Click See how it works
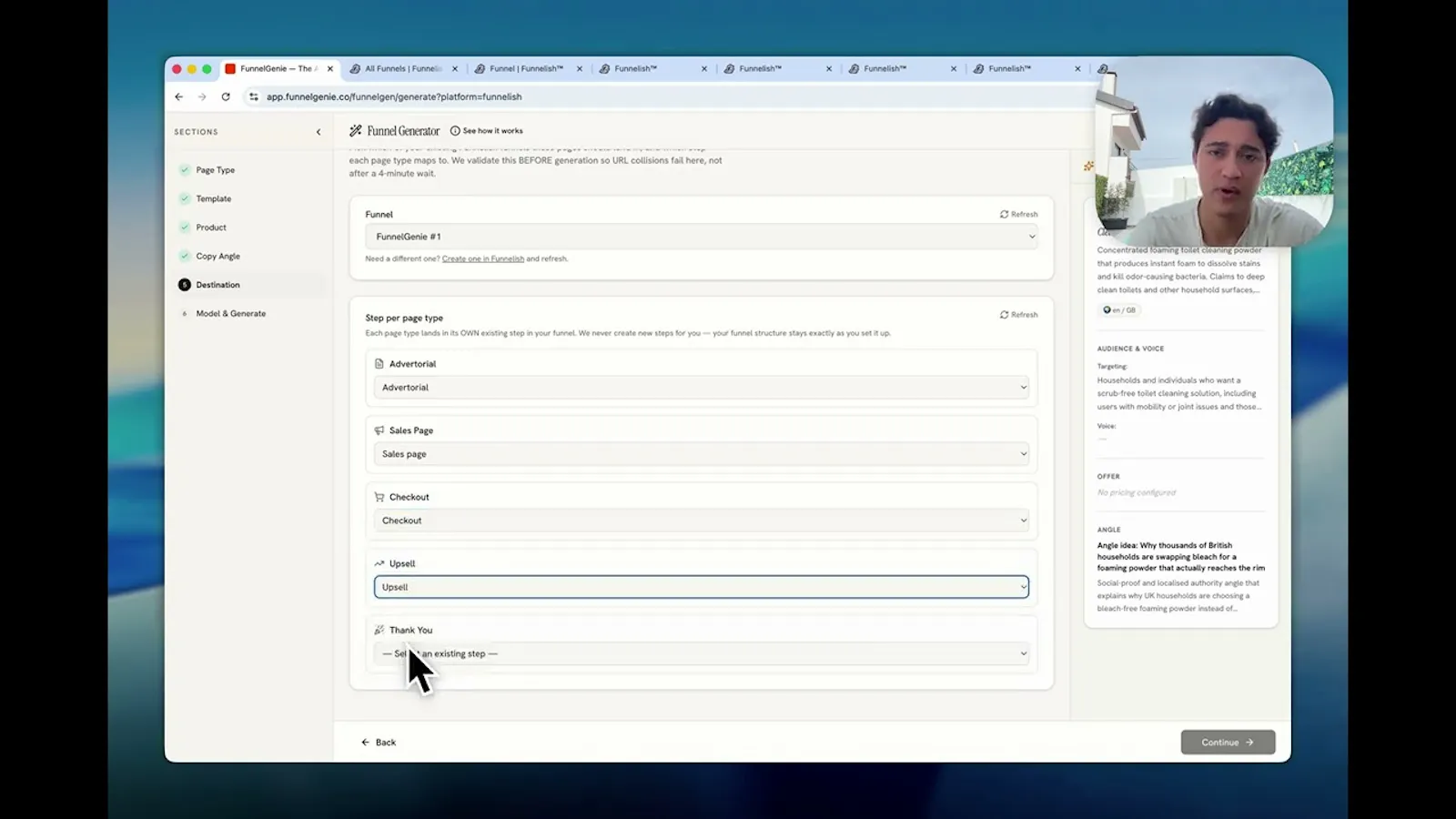This screenshot has height=819, width=1456. click(487, 131)
